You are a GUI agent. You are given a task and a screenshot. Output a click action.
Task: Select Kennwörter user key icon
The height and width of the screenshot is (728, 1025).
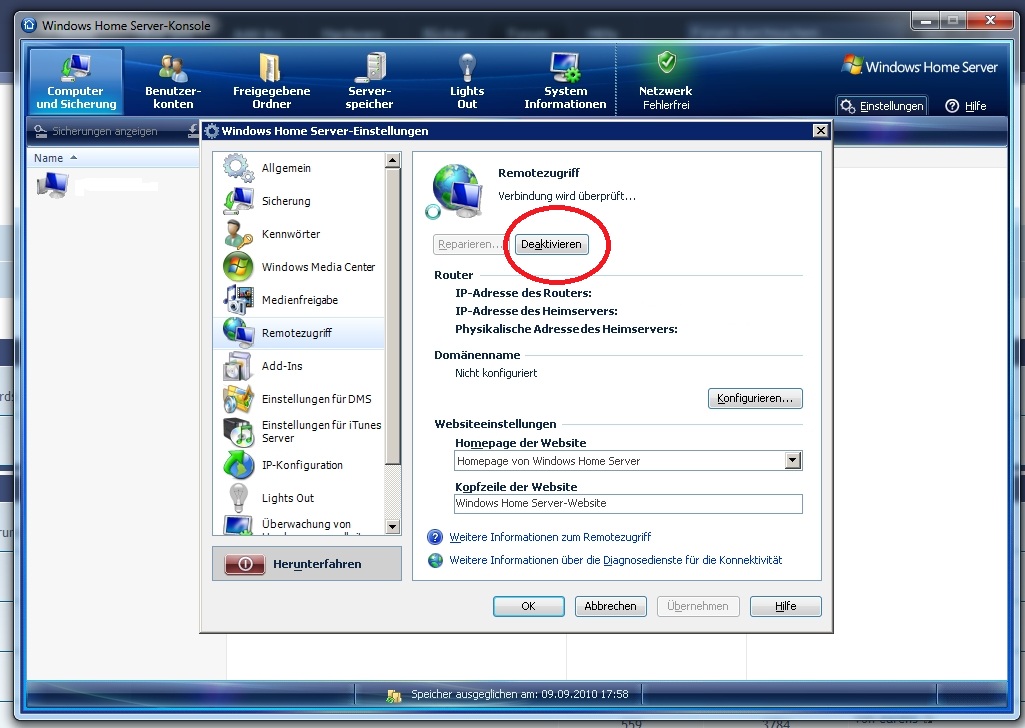tap(239, 234)
